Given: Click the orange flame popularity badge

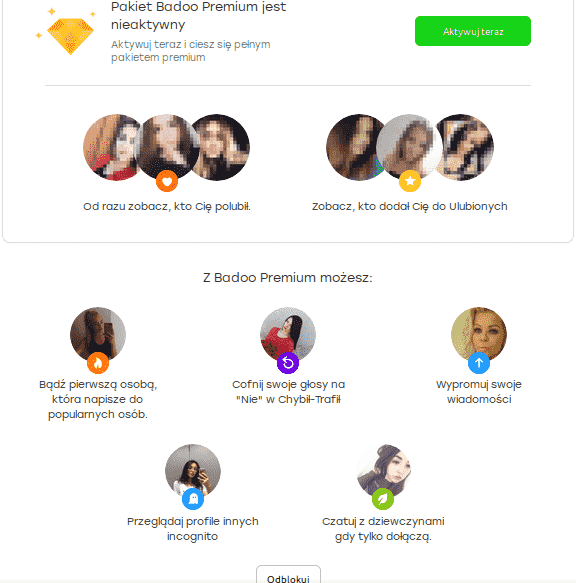Looking at the screenshot, I should pos(98,363).
